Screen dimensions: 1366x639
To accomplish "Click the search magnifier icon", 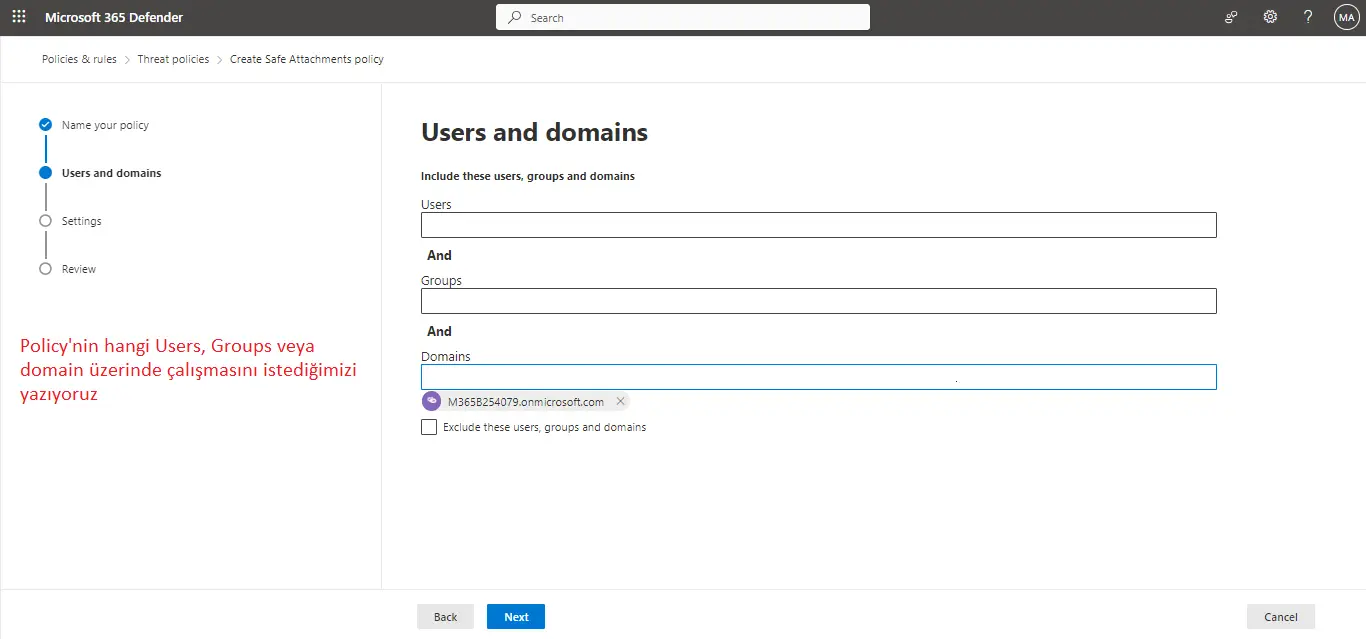I will (515, 17).
